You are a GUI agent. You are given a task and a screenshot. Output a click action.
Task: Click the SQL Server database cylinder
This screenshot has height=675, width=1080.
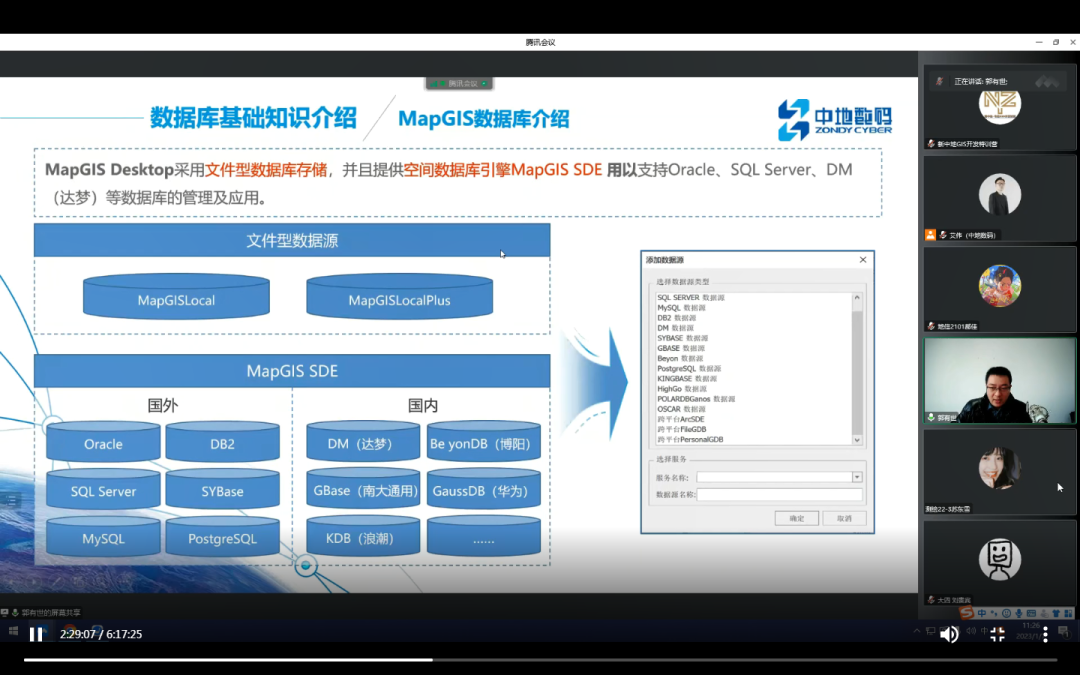(x=103, y=489)
